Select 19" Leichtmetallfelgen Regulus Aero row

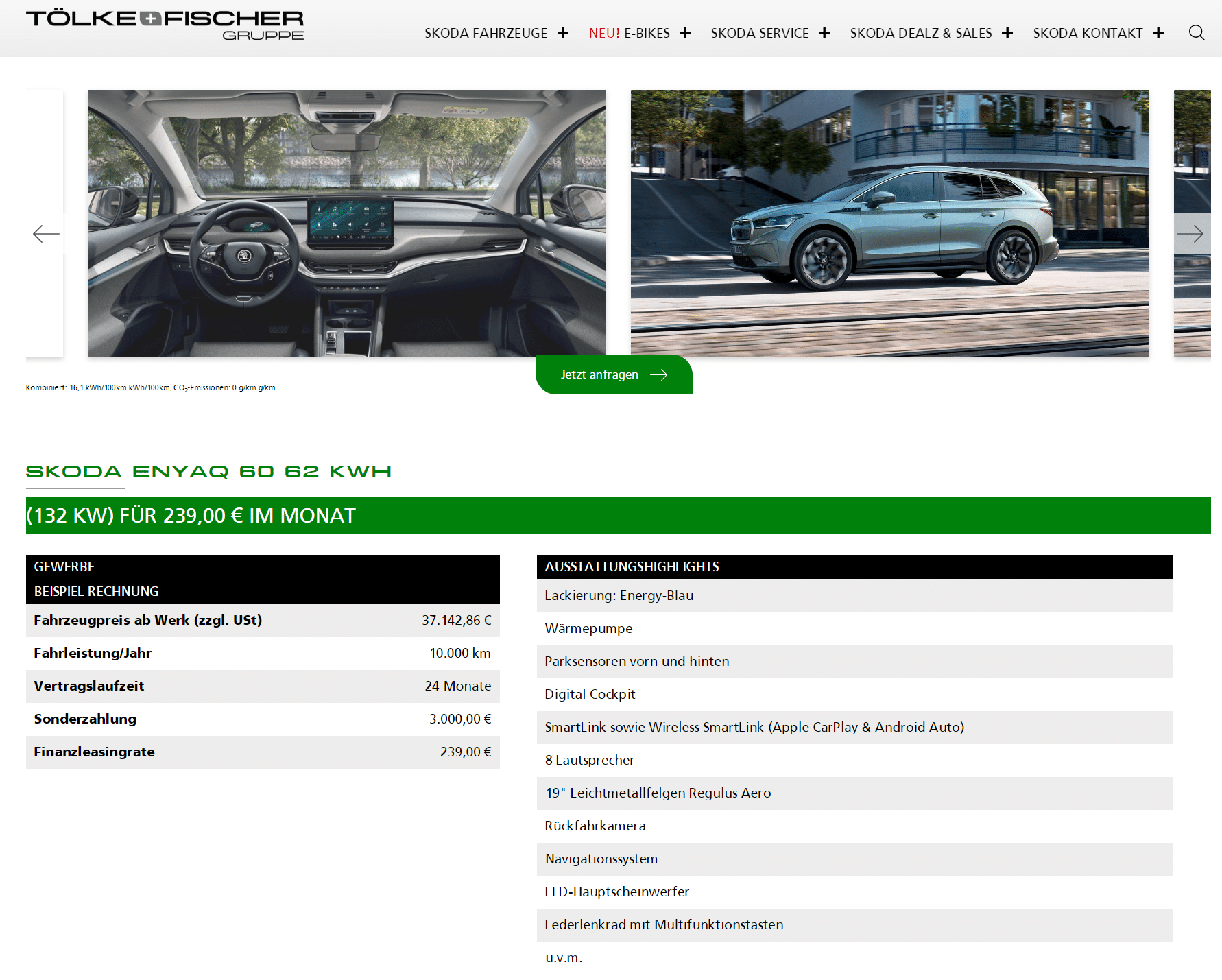(855, 793)
